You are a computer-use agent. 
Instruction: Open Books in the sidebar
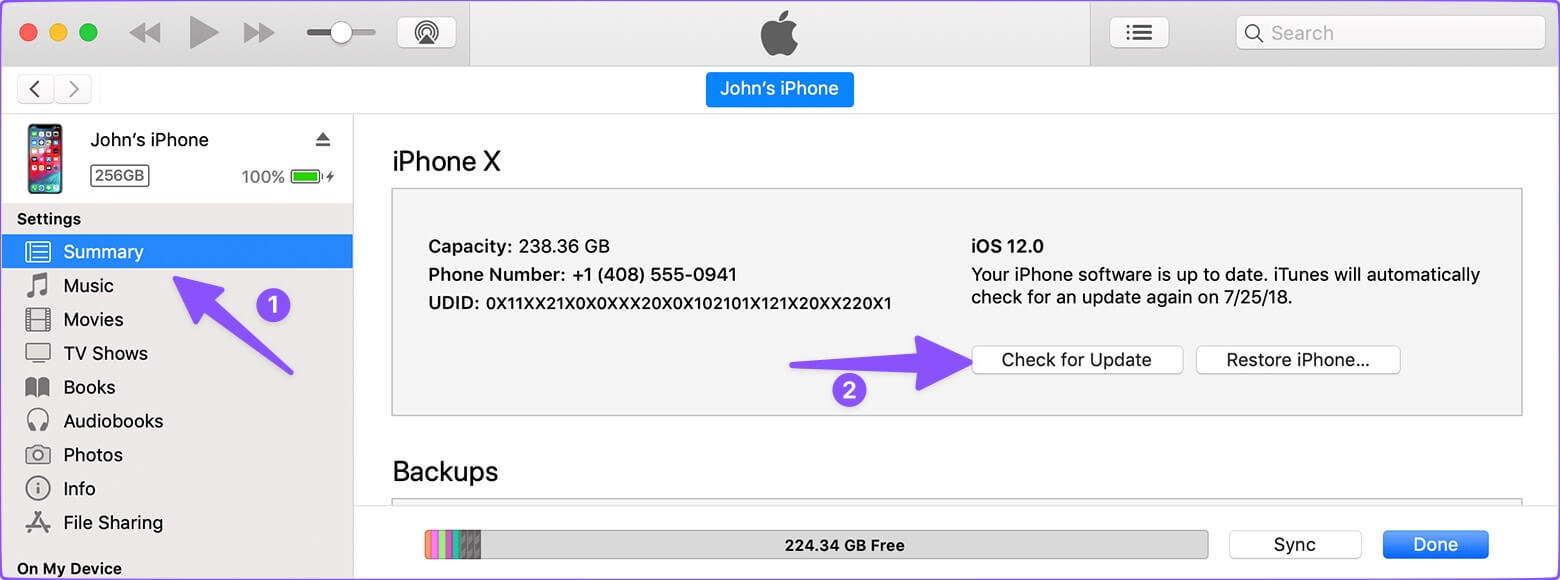[x=176, y=387]
